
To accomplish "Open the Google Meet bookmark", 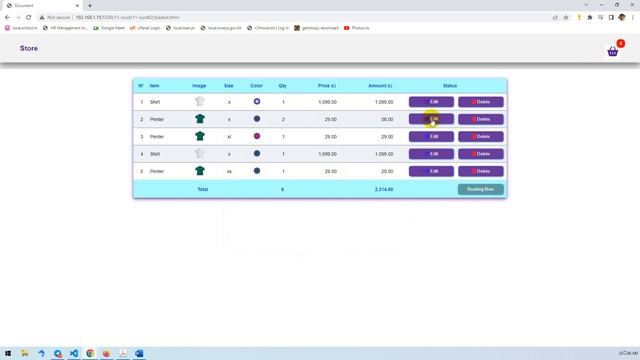I will click(109, 28).
